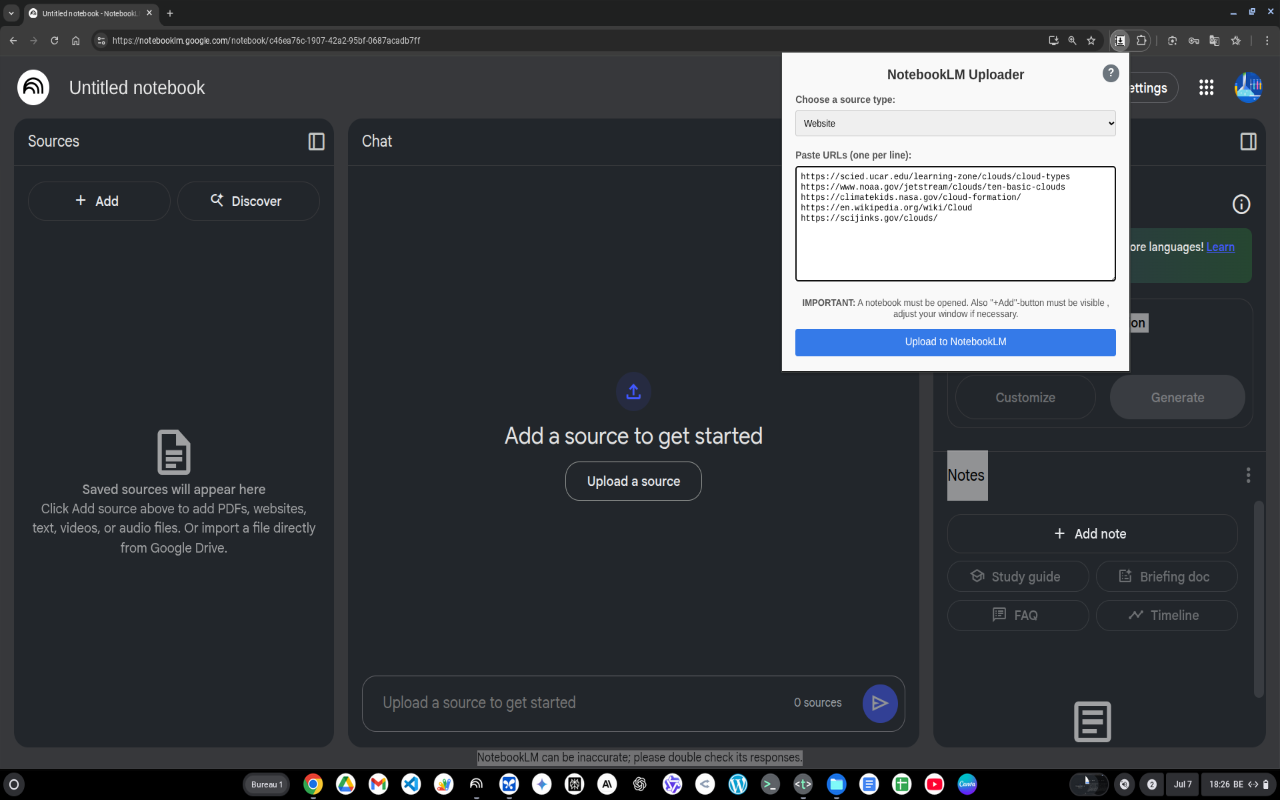This screenshot has width=1280, height=800.
Task: Click the Studio panel scrollbar
Action: tap(1259, 598)
